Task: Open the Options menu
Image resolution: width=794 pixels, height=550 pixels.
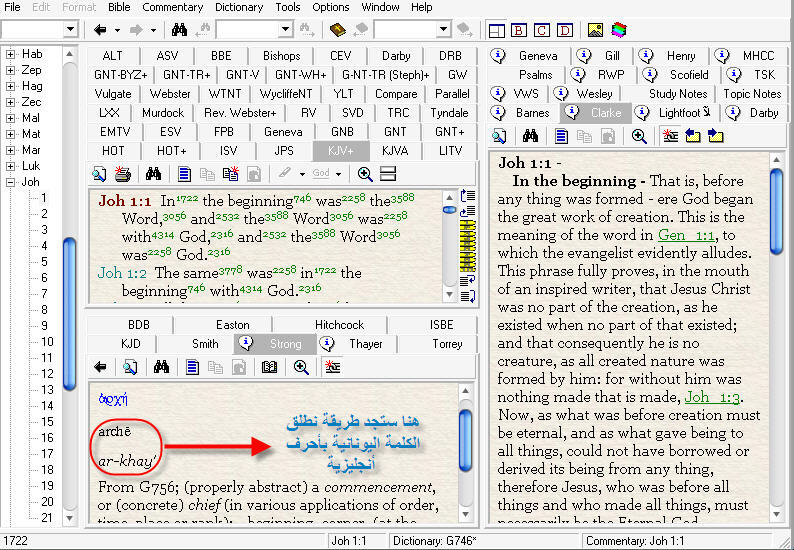Action: click(331, 7)
